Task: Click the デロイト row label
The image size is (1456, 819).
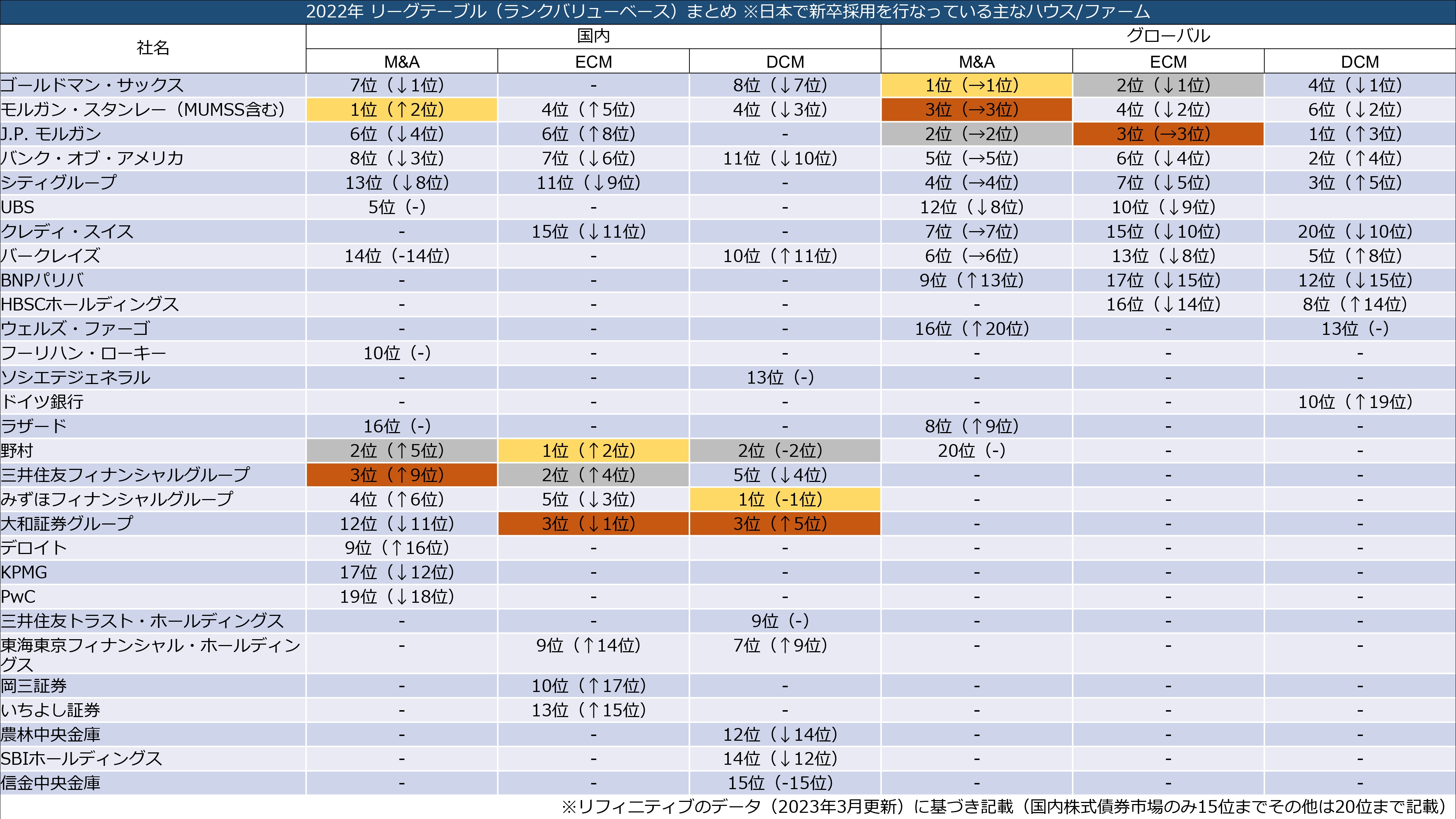Action: click(34, 548)
